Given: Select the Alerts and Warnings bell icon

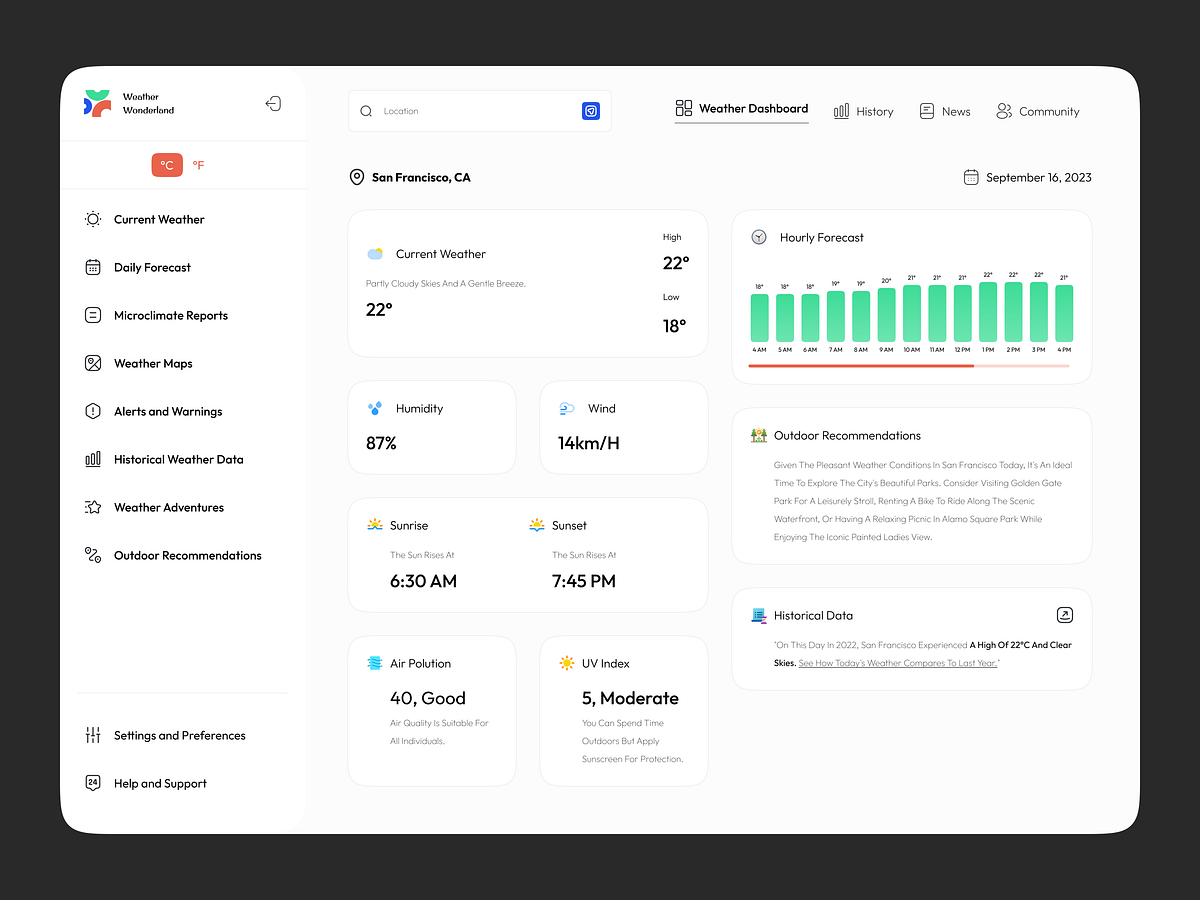Looking at the screenshot, I should (92, 411).
